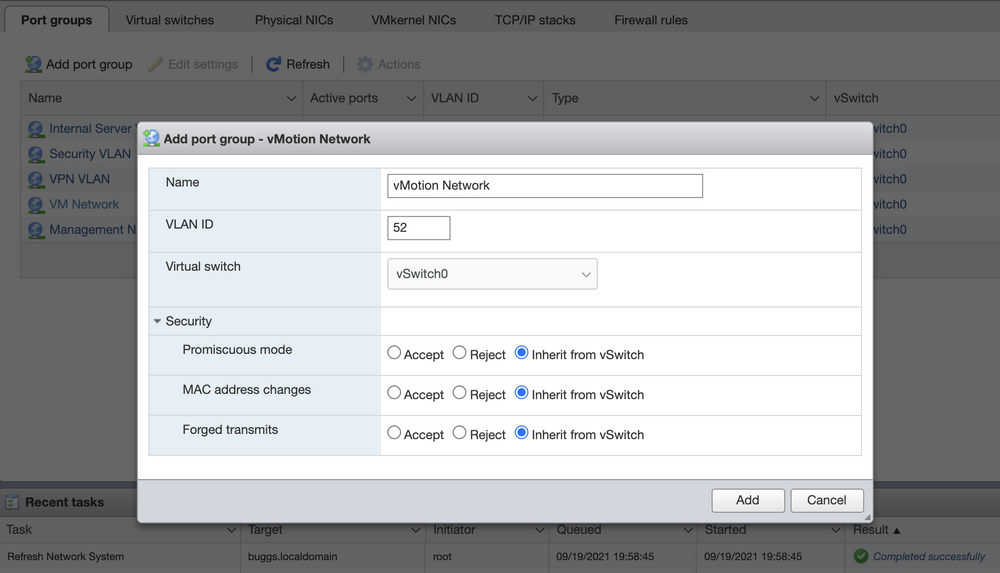1000x573 pixels.
Task: Select Reject for Promiscuous mode
Action: (459, 353)
